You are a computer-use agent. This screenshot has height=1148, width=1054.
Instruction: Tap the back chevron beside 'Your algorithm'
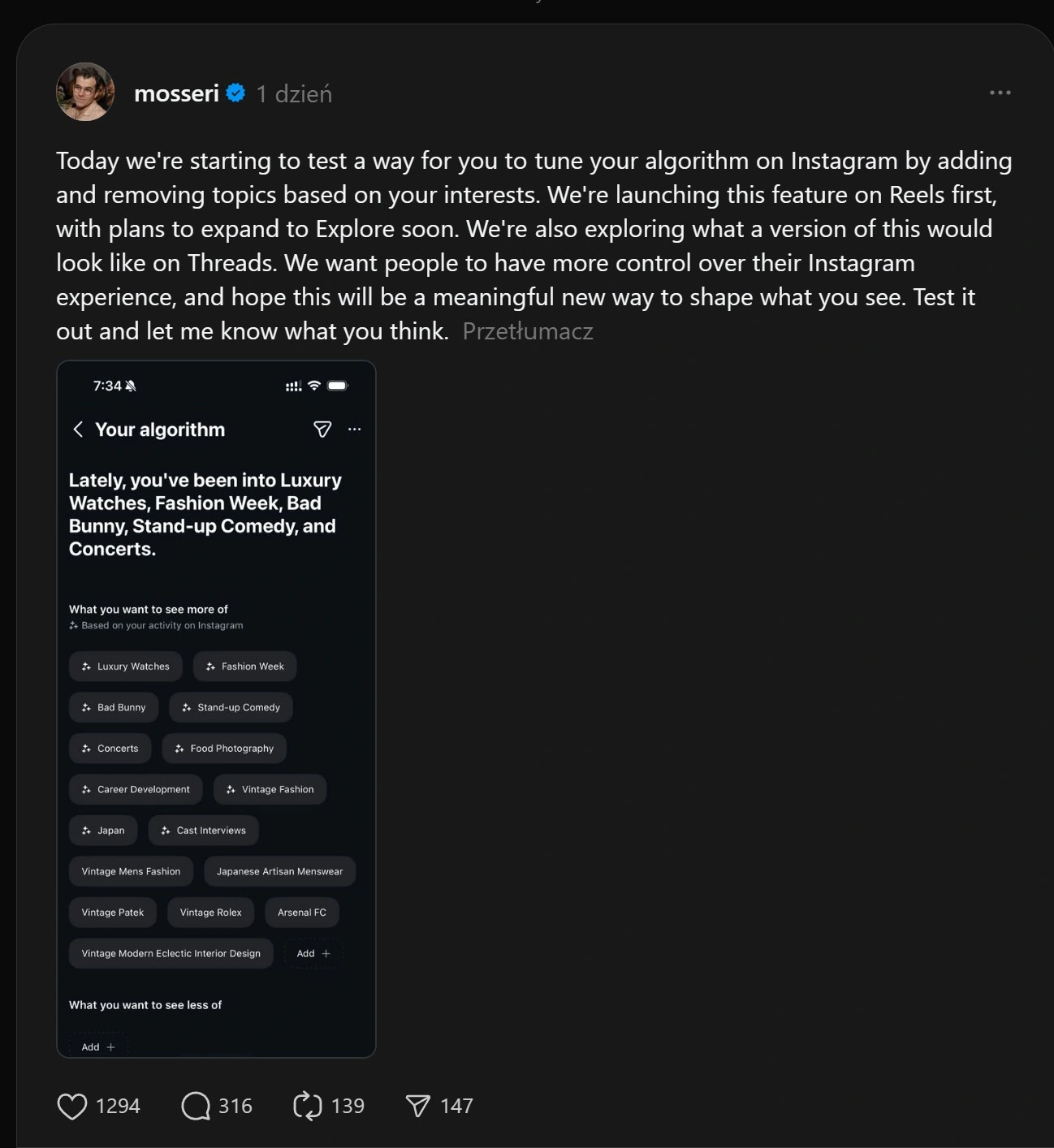(78, 429)
